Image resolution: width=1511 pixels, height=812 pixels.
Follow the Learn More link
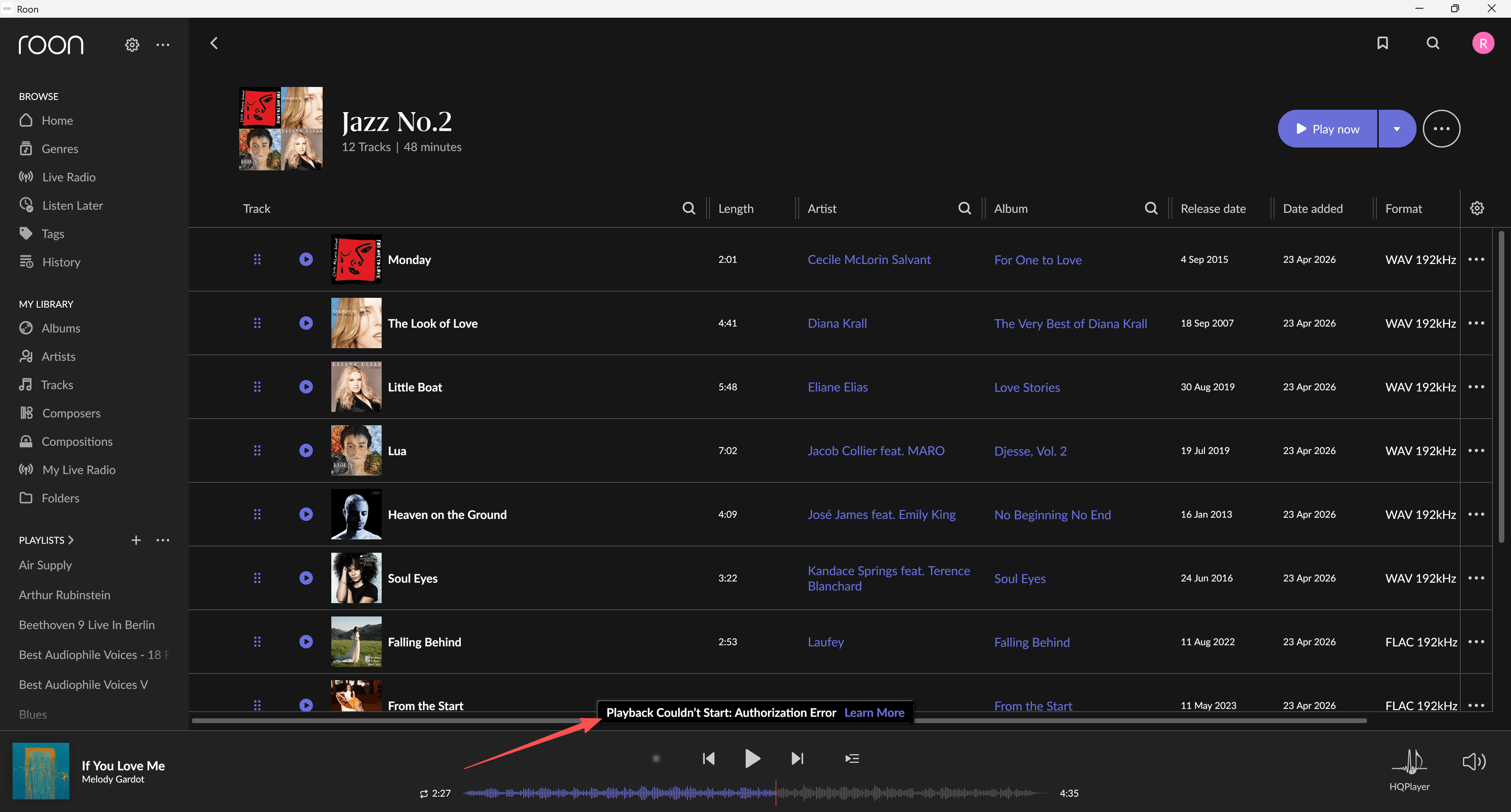(874, 712)
